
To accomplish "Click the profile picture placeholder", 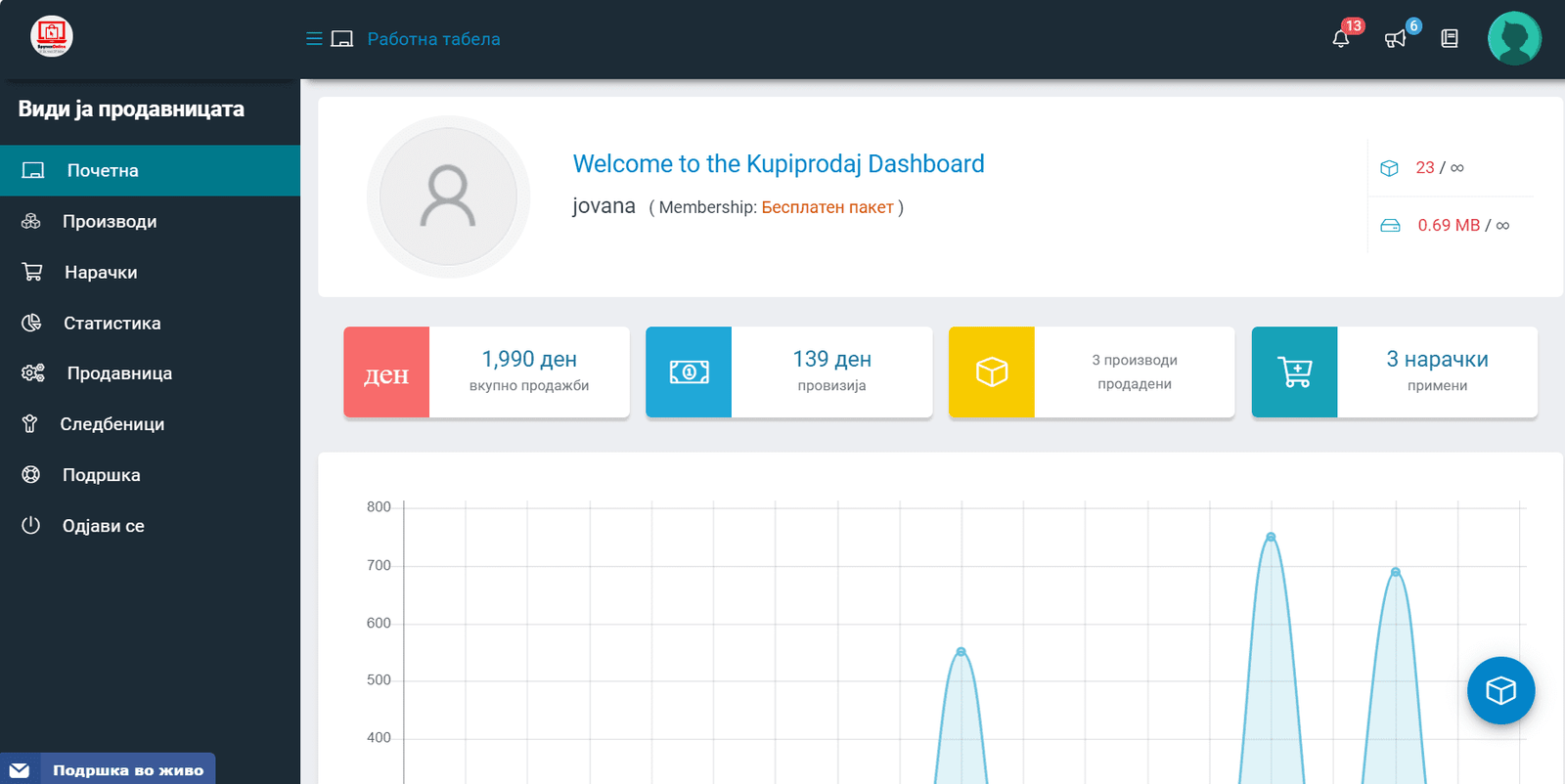I will click(448, 196).
